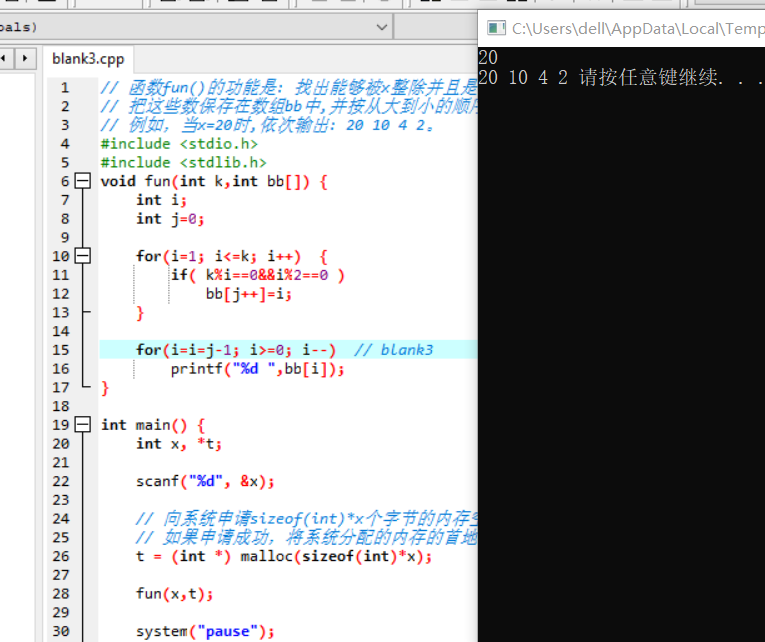Click line number 18 in the gutter
The image size is (765, 642).
pyautogui.click(x=61, y=406)
